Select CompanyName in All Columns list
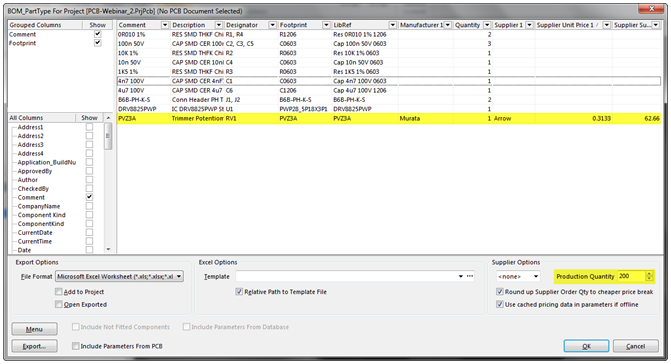Viewport: 671px width, 364px height. 39,206
